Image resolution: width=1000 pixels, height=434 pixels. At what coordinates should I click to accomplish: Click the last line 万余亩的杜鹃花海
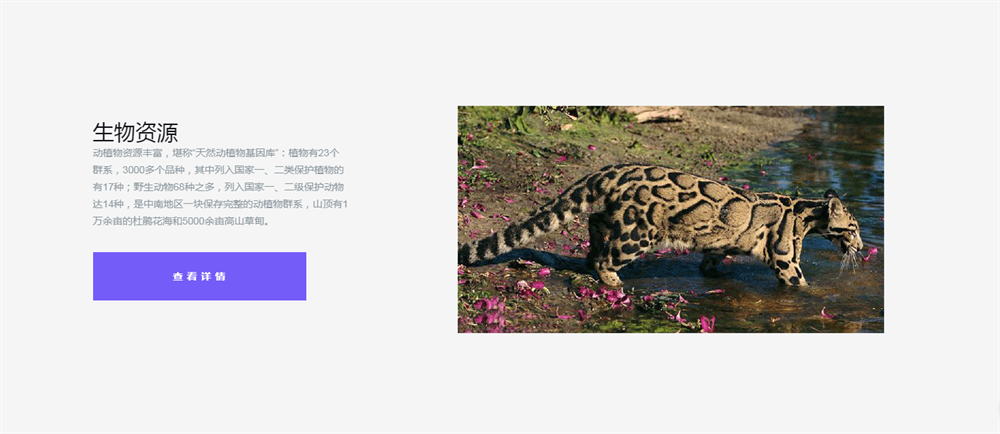coord(182,221)
